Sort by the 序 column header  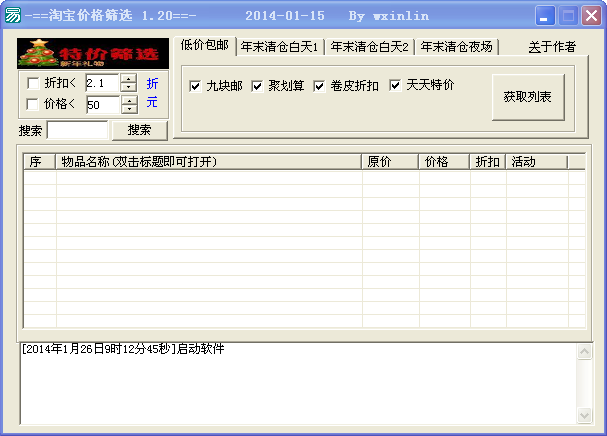click(x=39, y=161)
